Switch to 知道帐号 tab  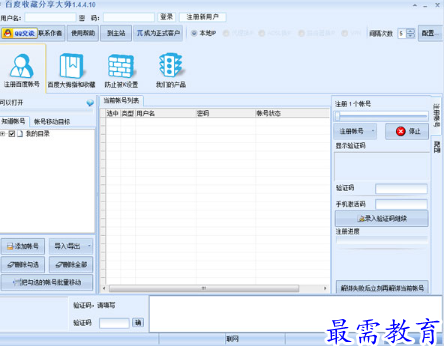[x=14, y=121]
